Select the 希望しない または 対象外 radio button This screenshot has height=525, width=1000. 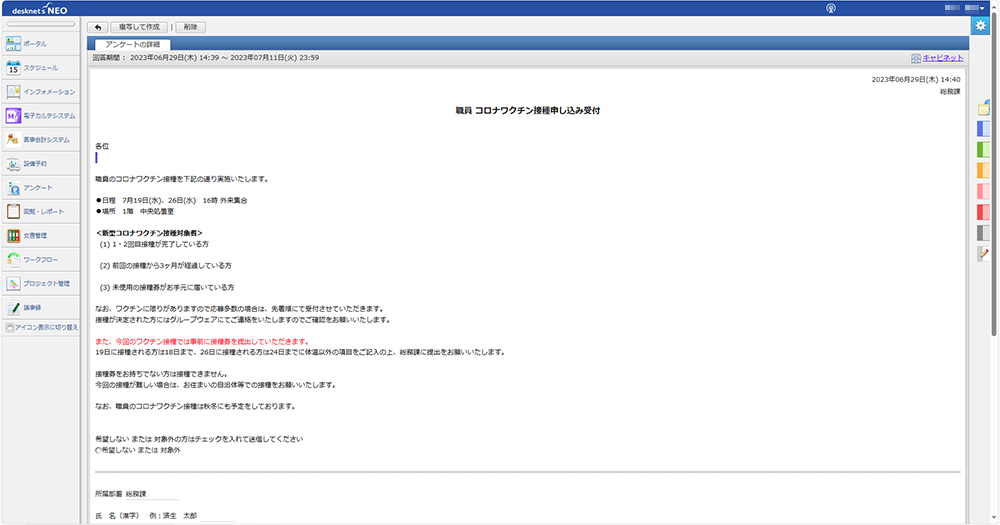click(98, 450)
